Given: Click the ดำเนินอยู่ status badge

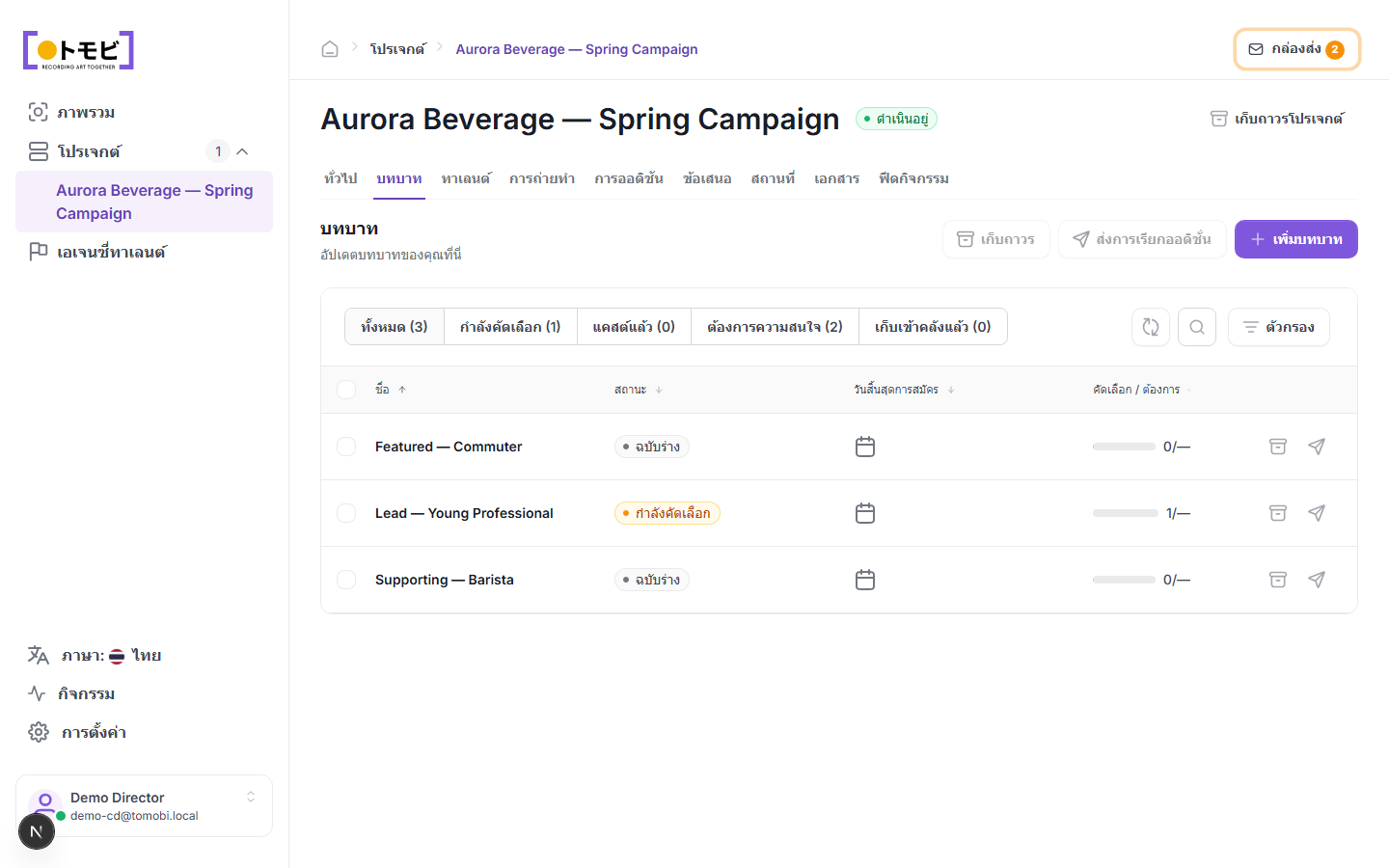Looking at the screenshot, I should click(896, 119).
